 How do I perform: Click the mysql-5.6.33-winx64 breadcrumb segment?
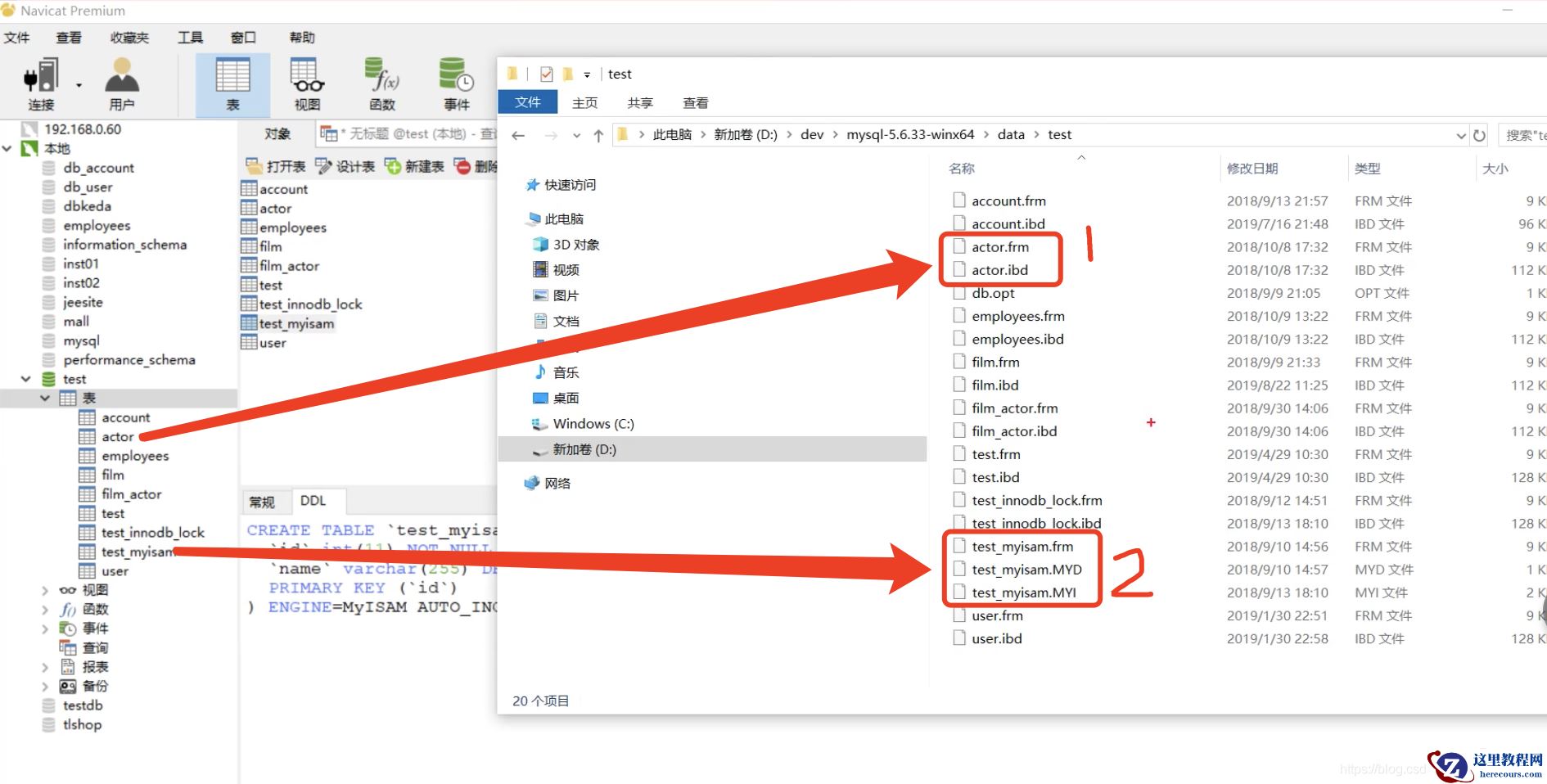[910, 135]
